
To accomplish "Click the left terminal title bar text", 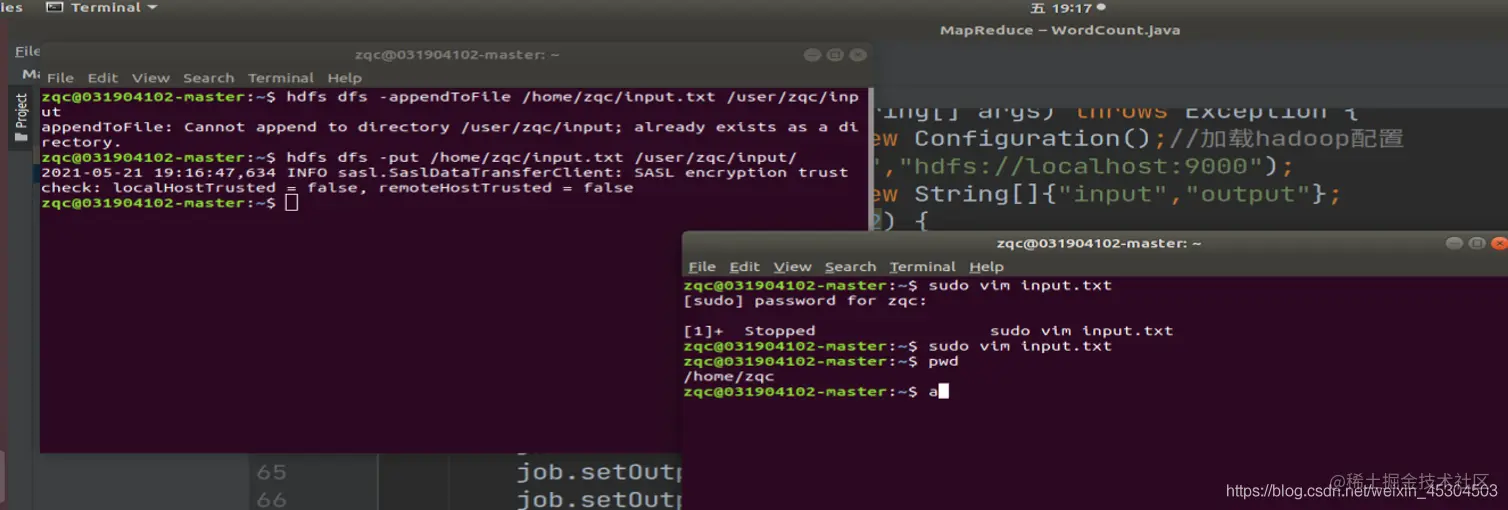I will click(x=457, y=55).
